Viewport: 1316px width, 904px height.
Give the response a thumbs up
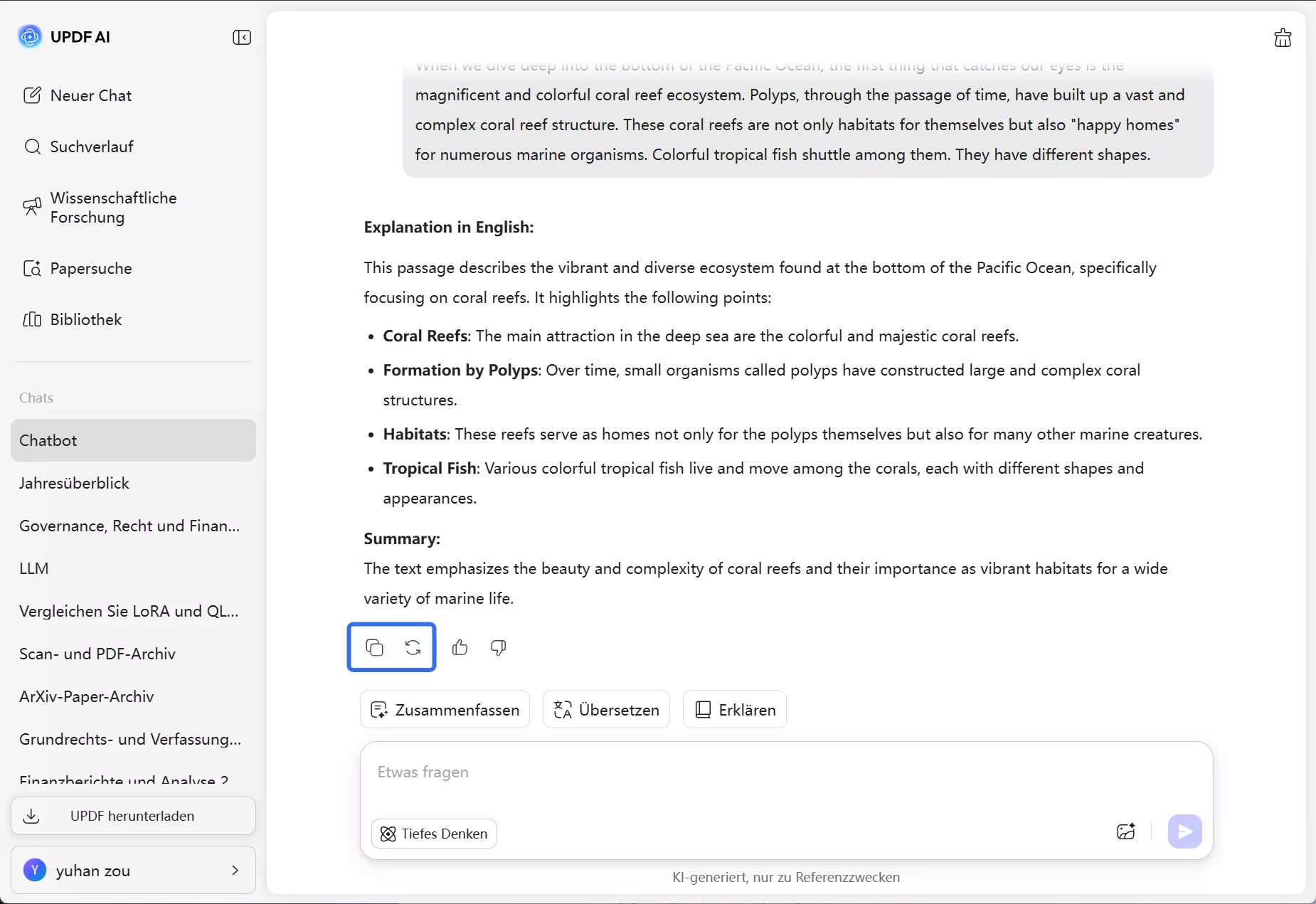coord(460,647)
